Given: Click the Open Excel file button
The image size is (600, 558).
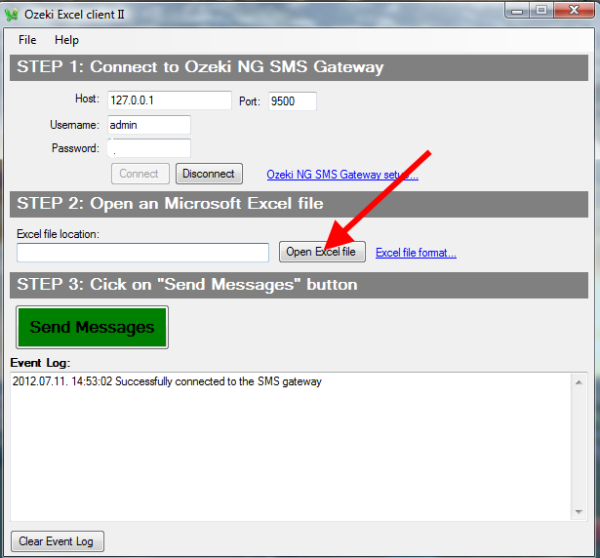Looking at the screenshot, I should pyautogui.click(x=322, y=252).
